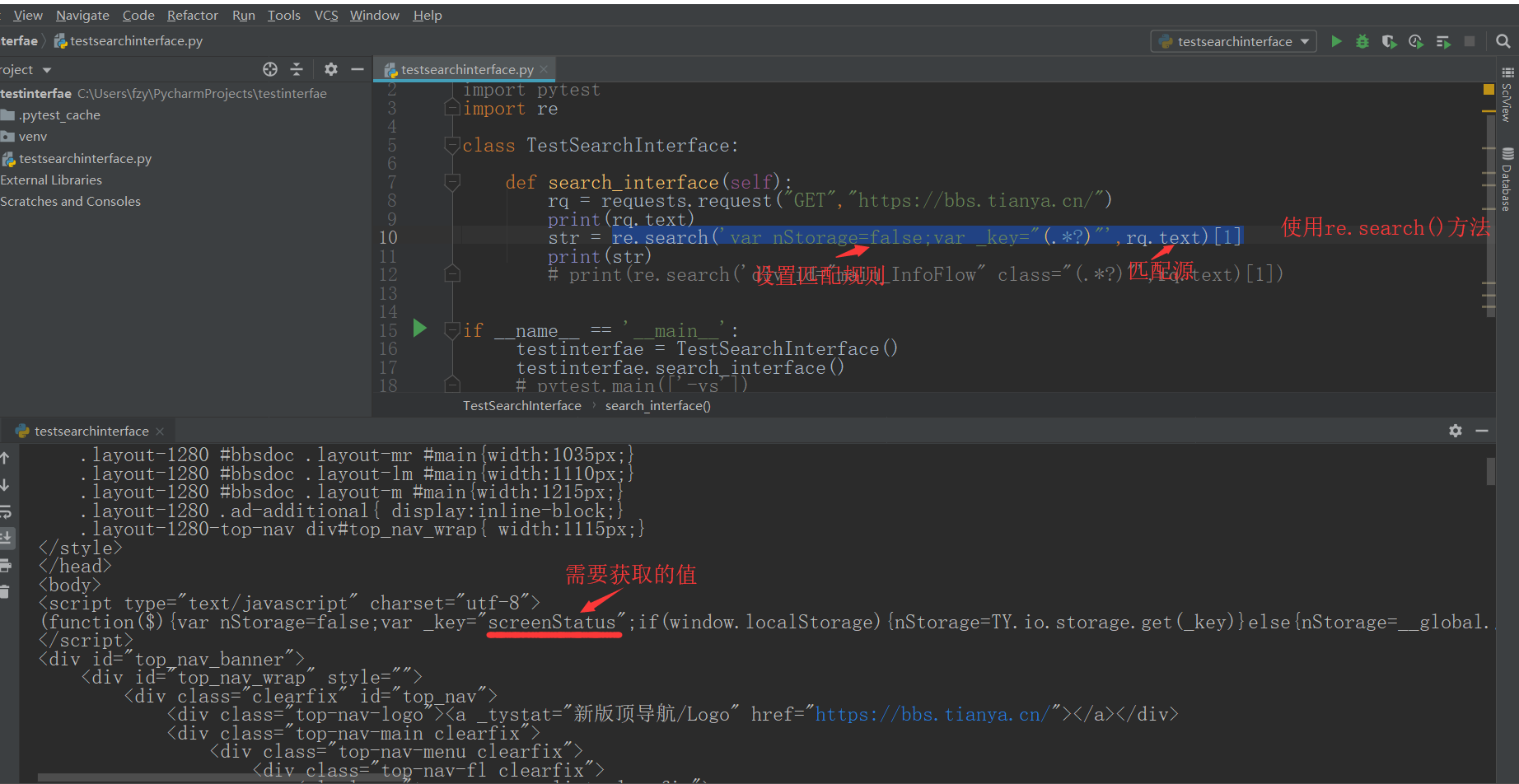Viewport: 1519px width, 784px height.
Task: Profile the script with the Profiler icon
Action: pos(1416,41)
